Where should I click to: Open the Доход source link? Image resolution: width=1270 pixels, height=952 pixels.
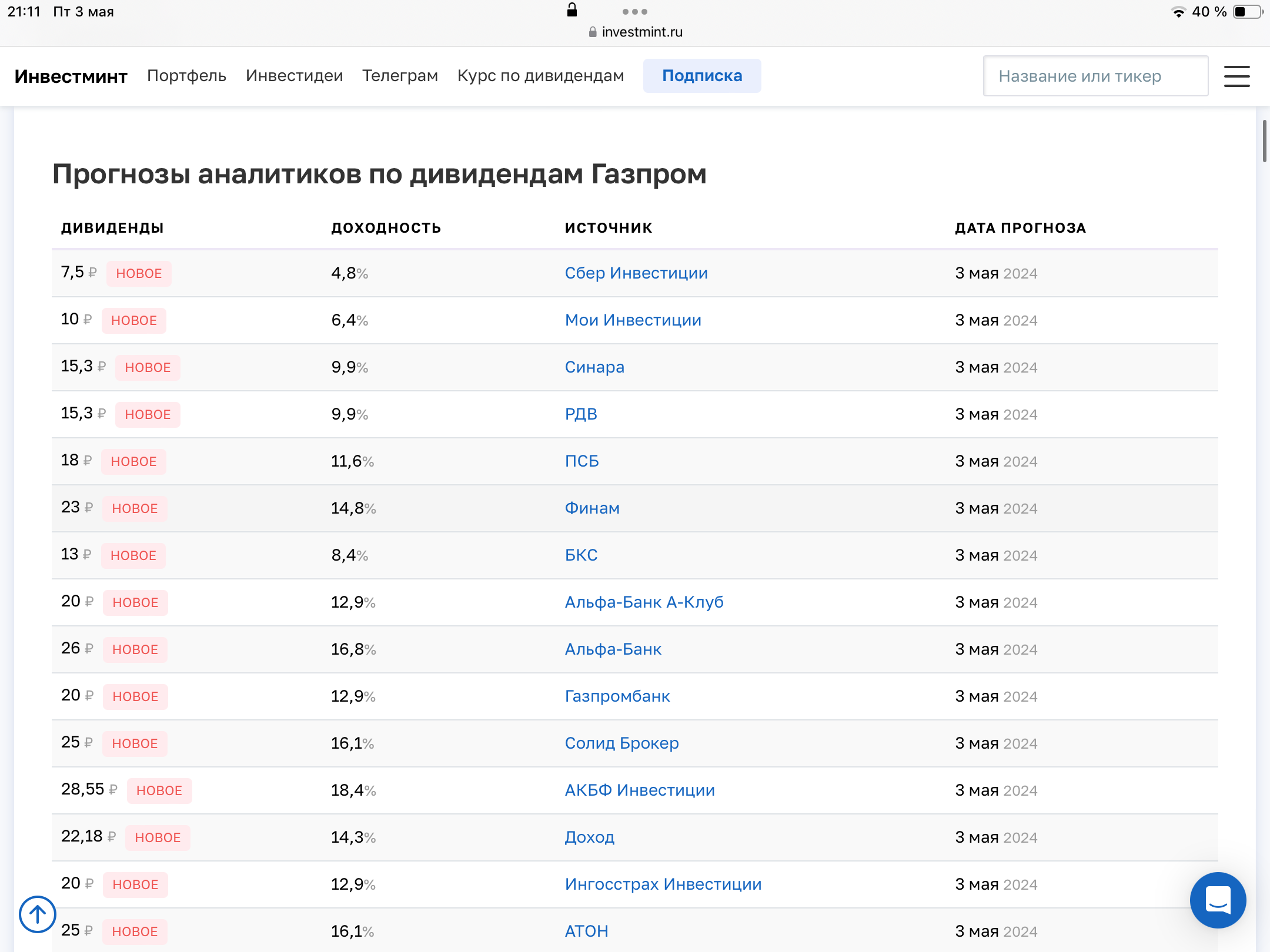coord(590,837)
